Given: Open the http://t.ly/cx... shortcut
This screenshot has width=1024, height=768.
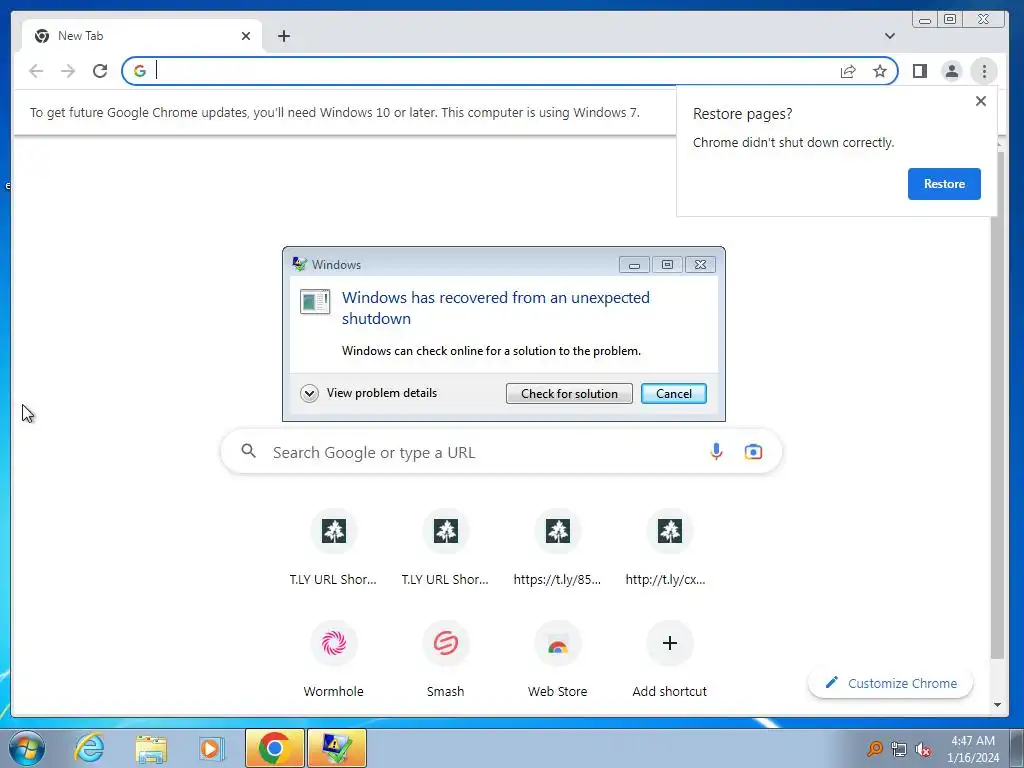Looking at the screenshot, I should pos(669,547).
